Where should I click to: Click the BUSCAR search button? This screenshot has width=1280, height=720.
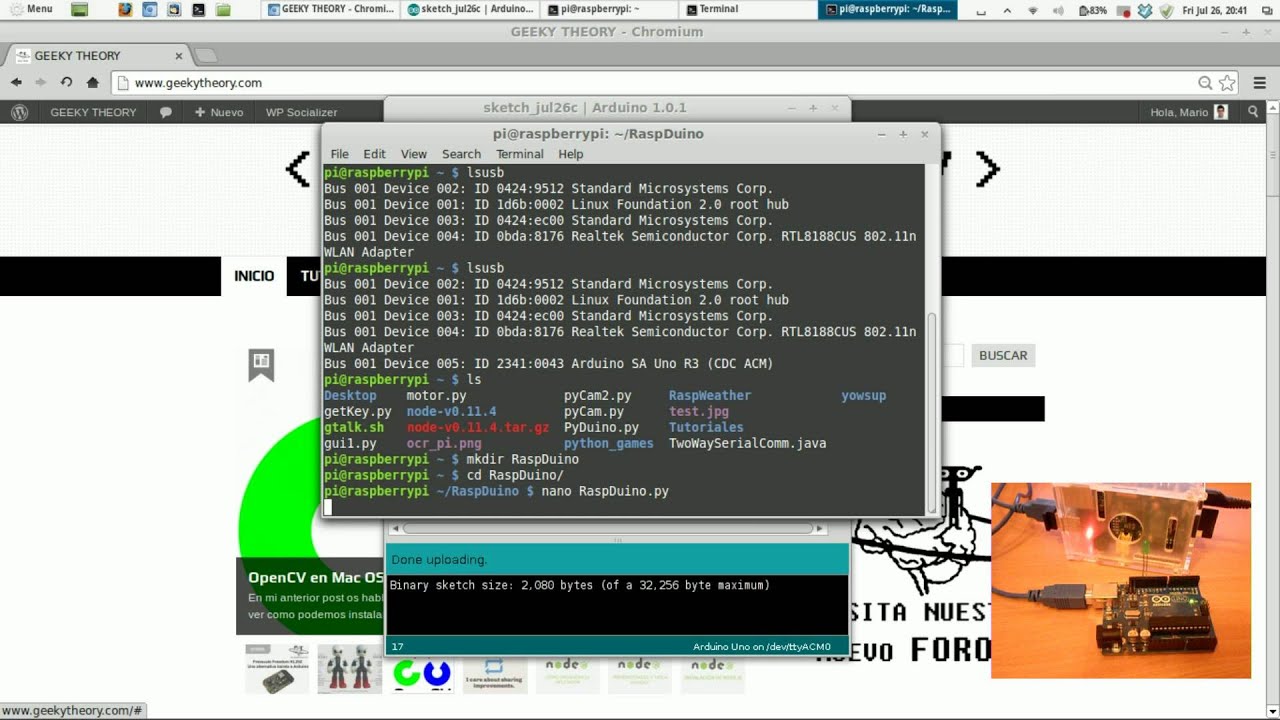(1003, 355)
